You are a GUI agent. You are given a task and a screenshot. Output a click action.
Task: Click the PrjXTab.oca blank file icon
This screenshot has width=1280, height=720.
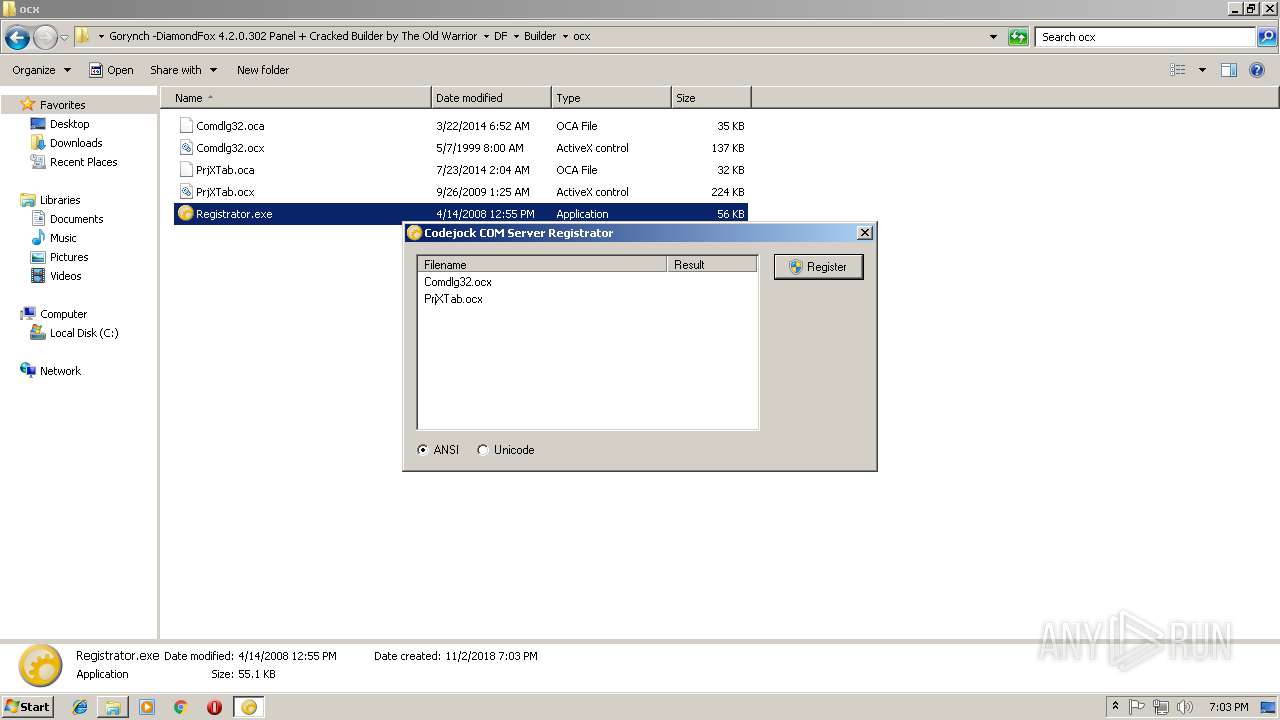pyautogui.click(x=186, y=170)
